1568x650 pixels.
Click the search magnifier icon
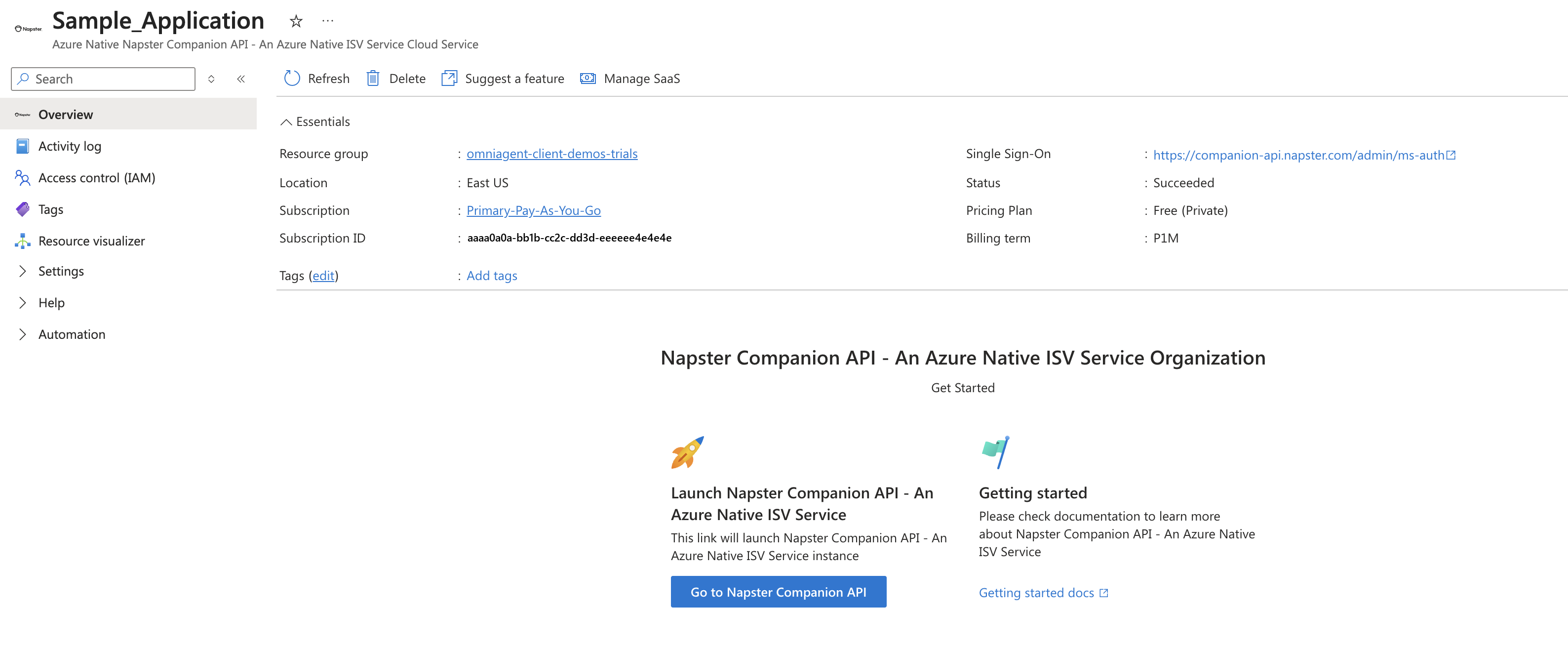click(24, 79)
